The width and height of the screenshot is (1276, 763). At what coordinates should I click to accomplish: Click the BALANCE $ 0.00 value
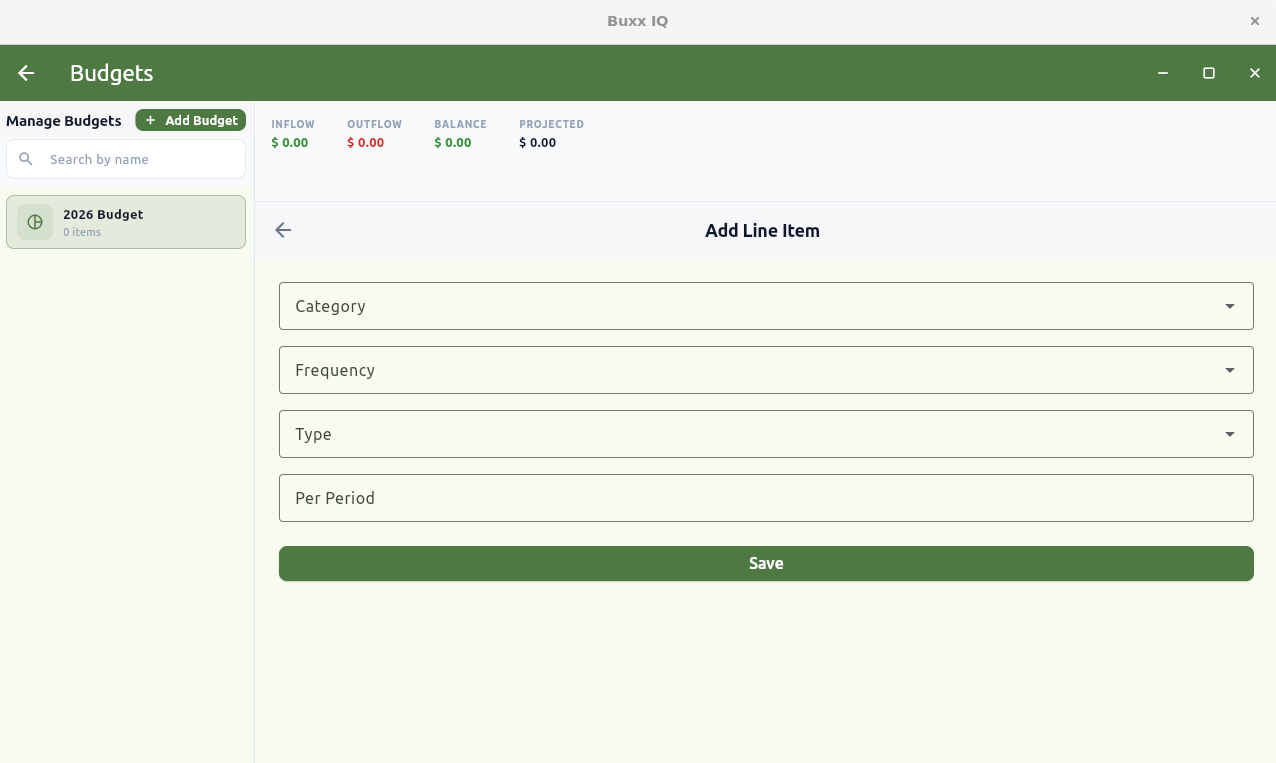(453, 143)
